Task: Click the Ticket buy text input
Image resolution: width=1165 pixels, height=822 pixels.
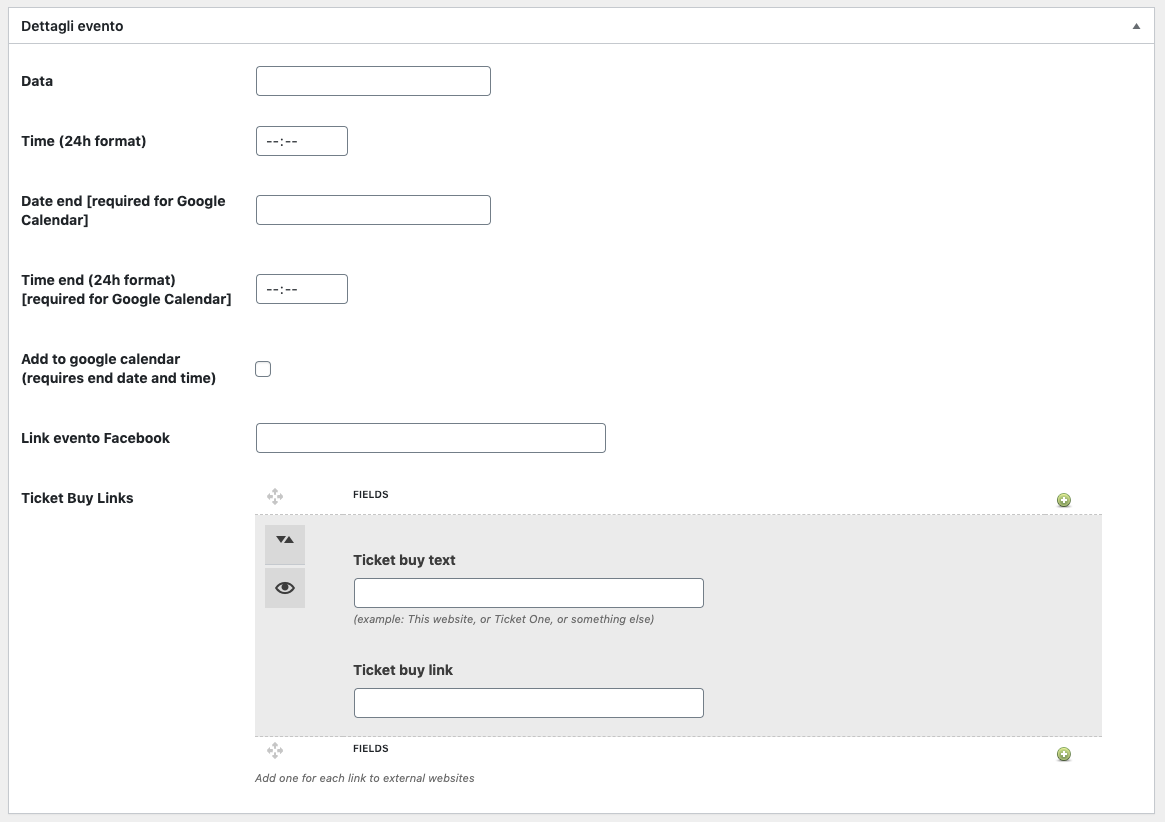Action: click(528, 593)
